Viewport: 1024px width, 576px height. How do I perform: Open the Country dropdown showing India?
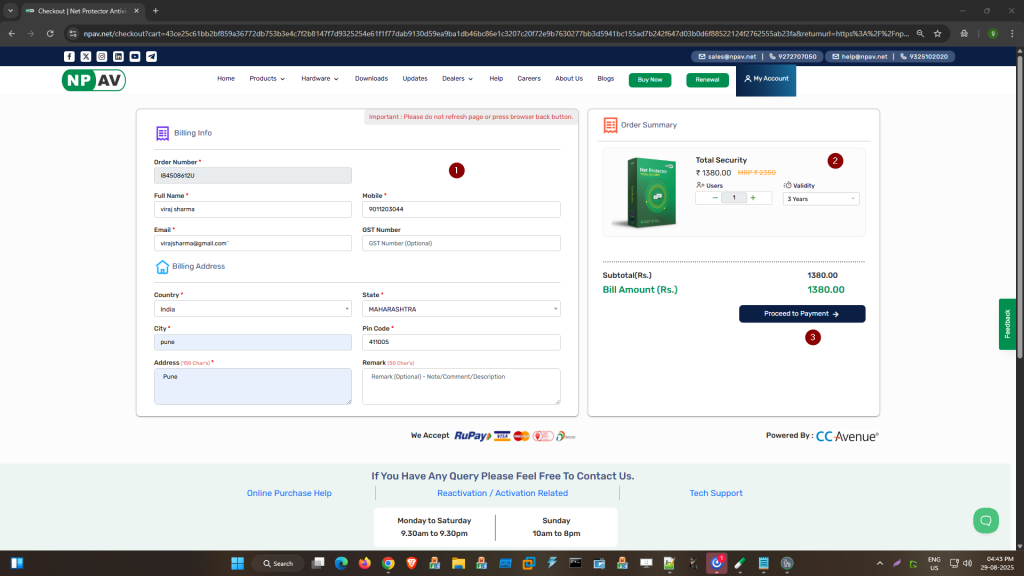[x=252, y=309]
